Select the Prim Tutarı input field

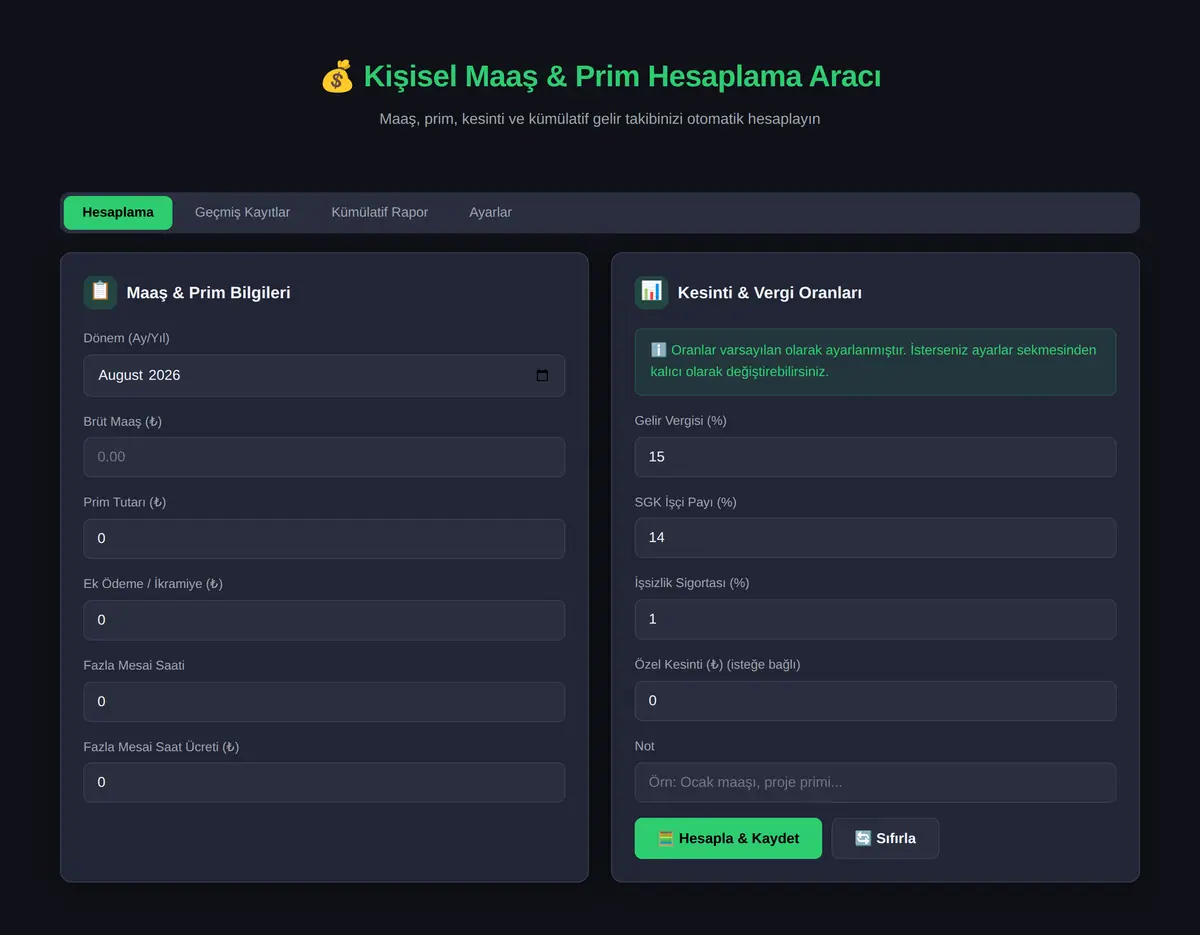(x=324, y=538)
